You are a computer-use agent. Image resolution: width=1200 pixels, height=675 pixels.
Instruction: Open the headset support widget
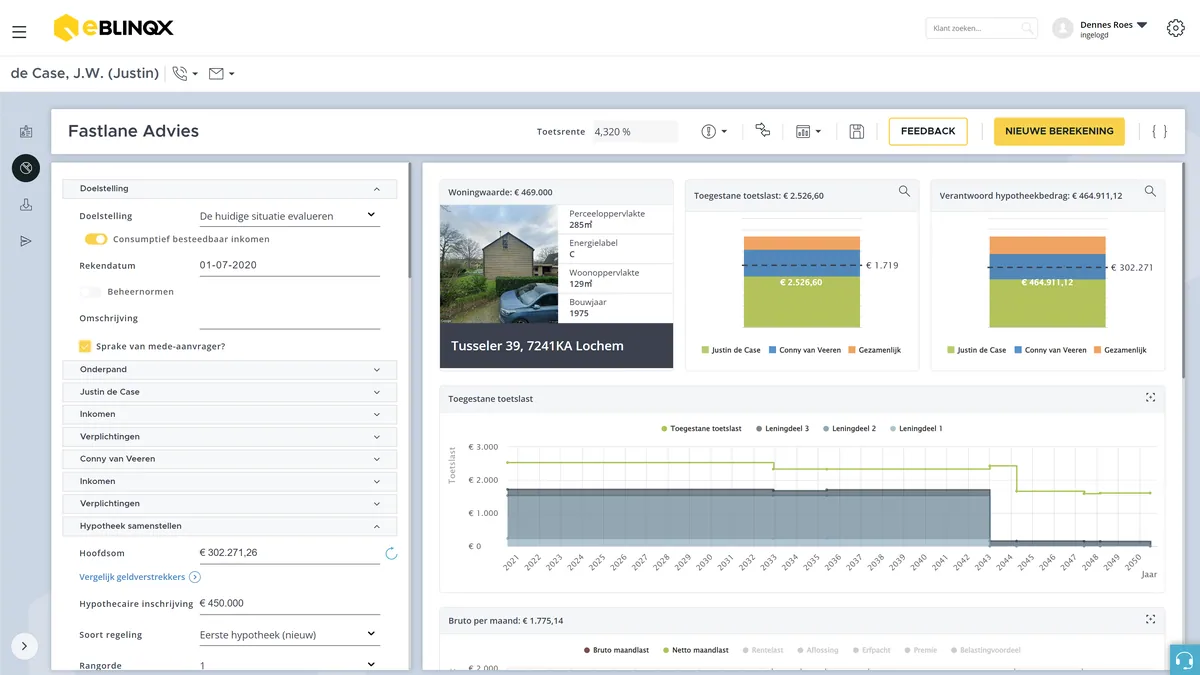pos(1185,660)
